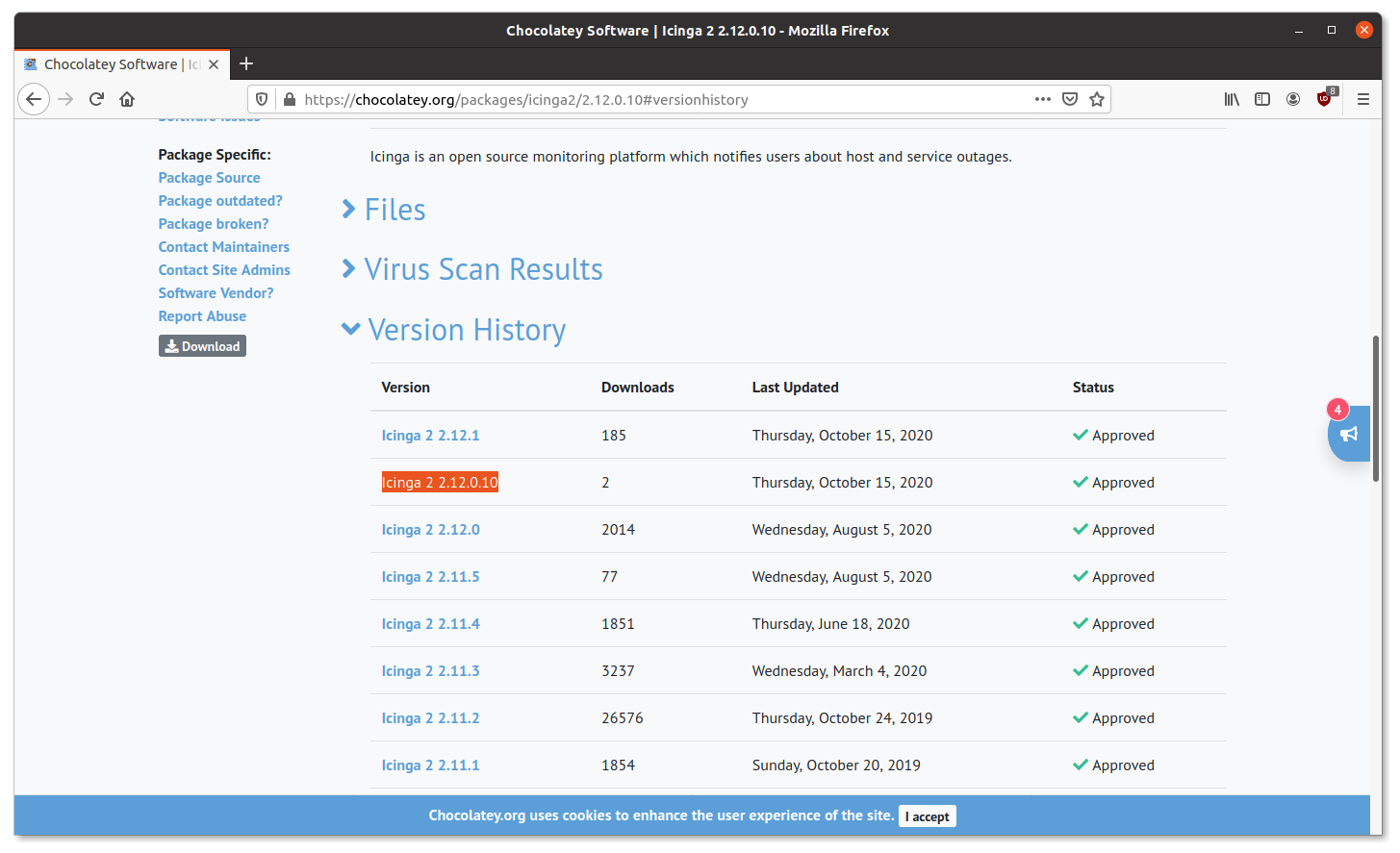The height and width of the screenshot is (853, 1400).
Task: Bookmark this page with the star icon
Action: [x=1096, y=98]
